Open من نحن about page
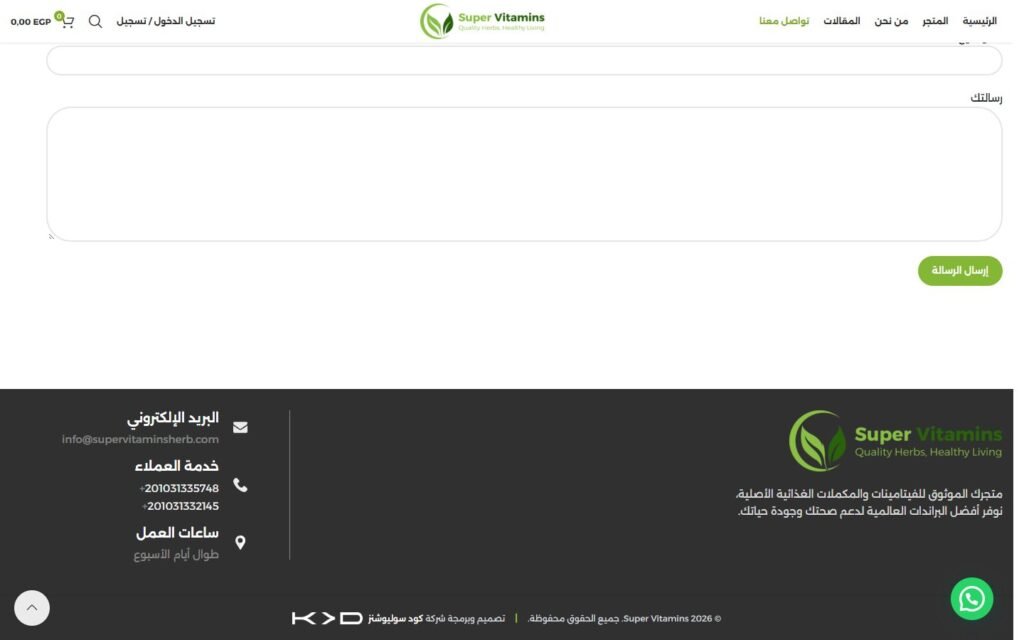This screenshot has height=640, width=1024. [x=891, y=21]
